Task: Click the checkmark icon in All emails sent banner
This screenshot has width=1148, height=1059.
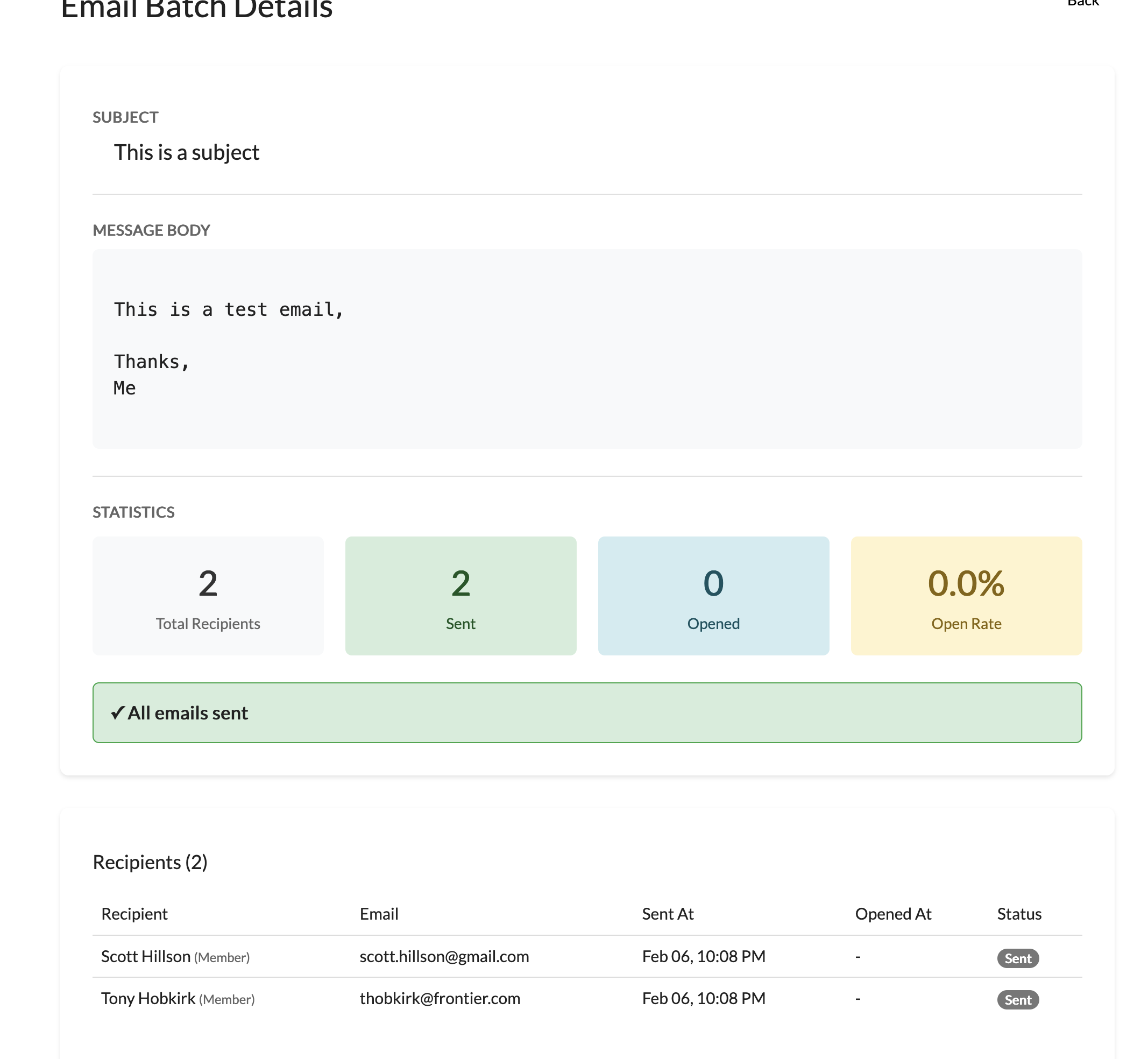Action: click(x=117, y=713)
